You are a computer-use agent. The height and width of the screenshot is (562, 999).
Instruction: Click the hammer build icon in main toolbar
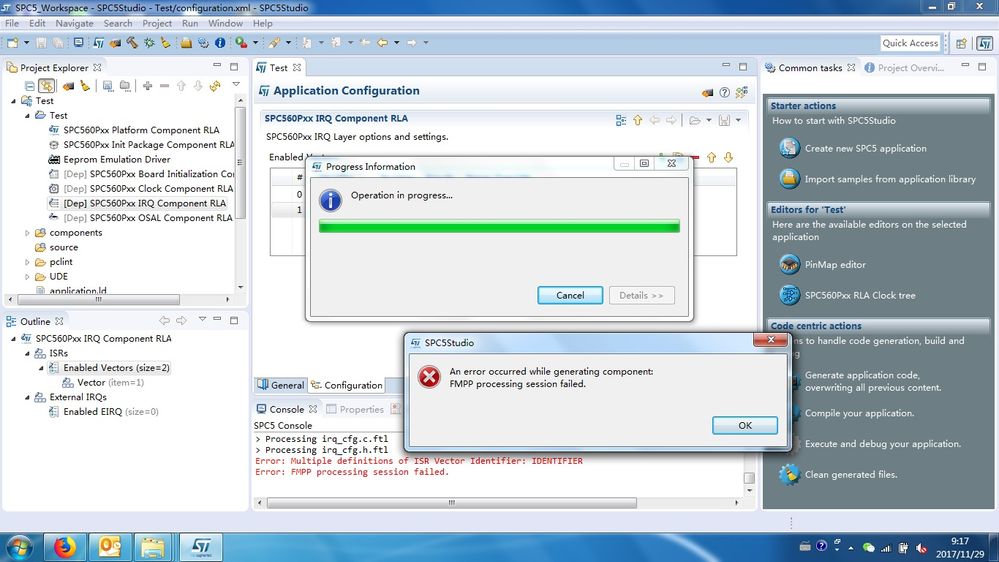tap(132, 43)
